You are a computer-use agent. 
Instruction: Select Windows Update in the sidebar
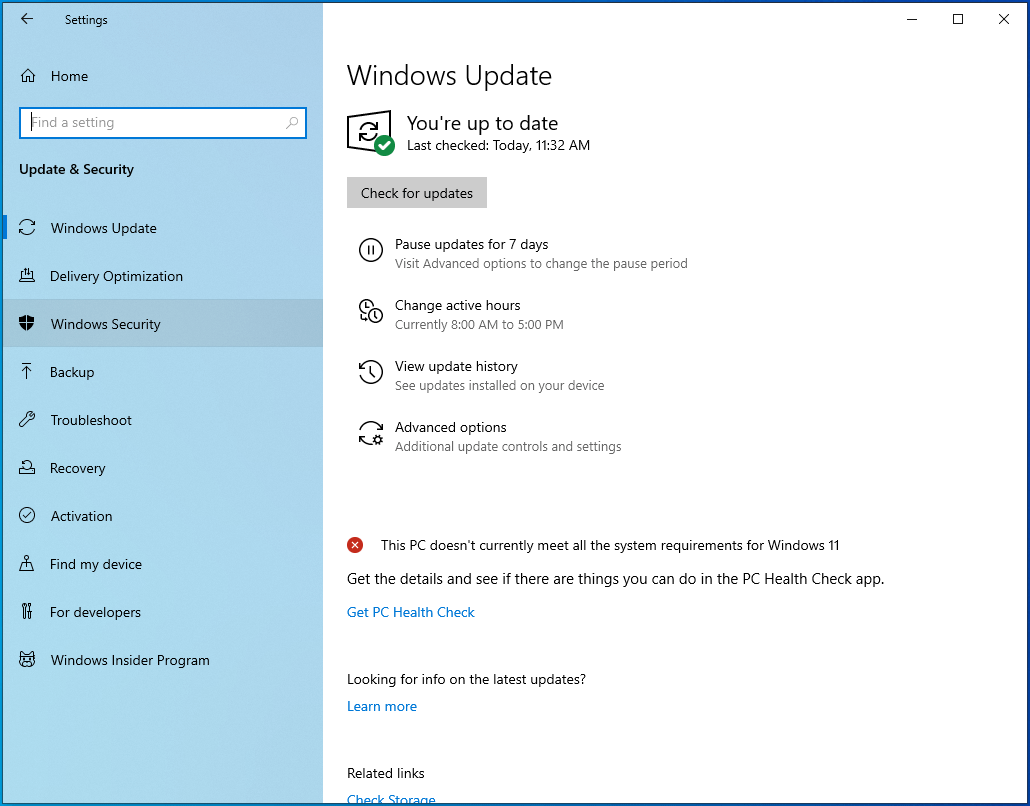pos(103,228)
